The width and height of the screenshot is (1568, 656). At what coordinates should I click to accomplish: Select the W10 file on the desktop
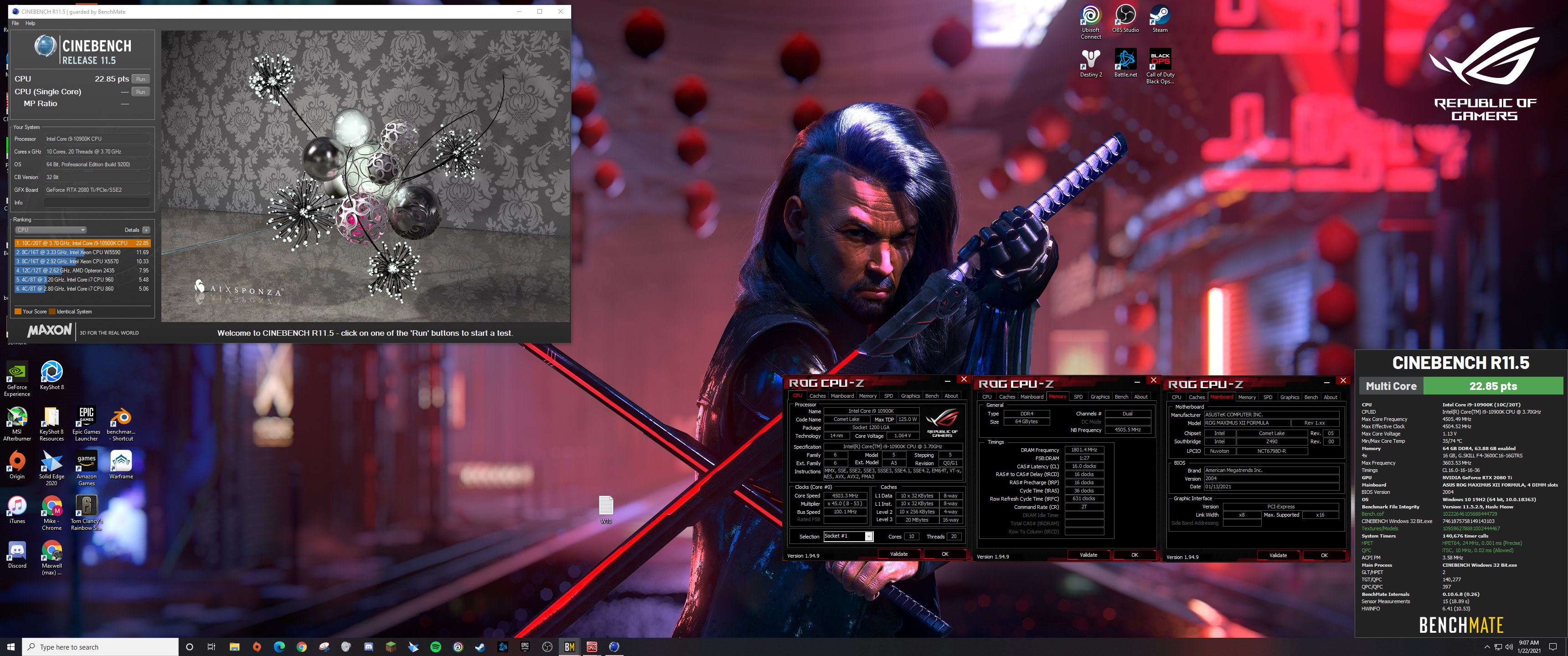pyautogui.click(x=606, y=509)
